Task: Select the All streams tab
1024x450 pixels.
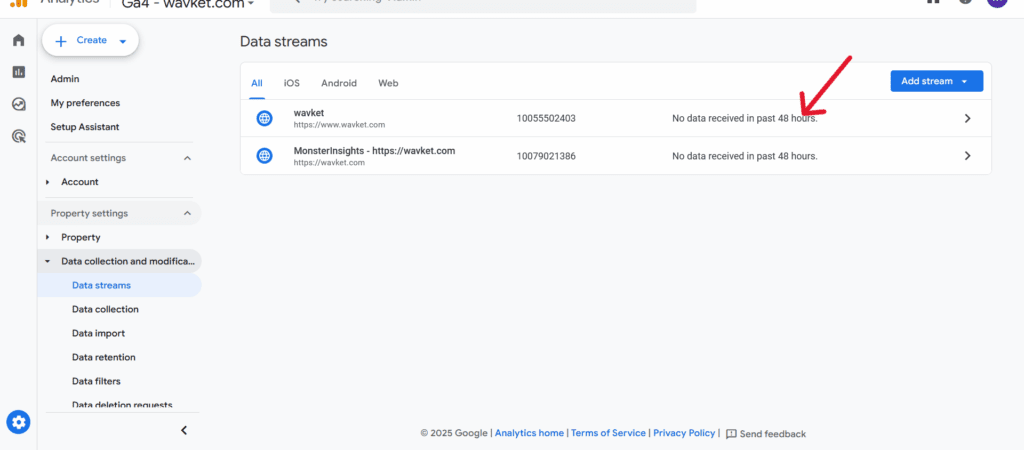Action: click(257, 83)
